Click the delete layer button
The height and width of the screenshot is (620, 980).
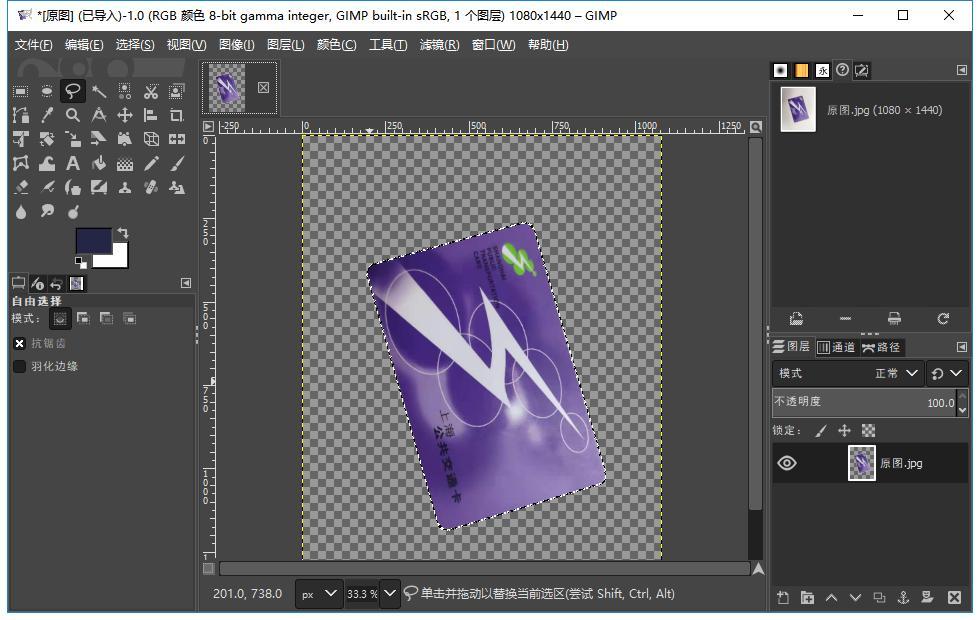pyautogui.click(x=954, y=598)
